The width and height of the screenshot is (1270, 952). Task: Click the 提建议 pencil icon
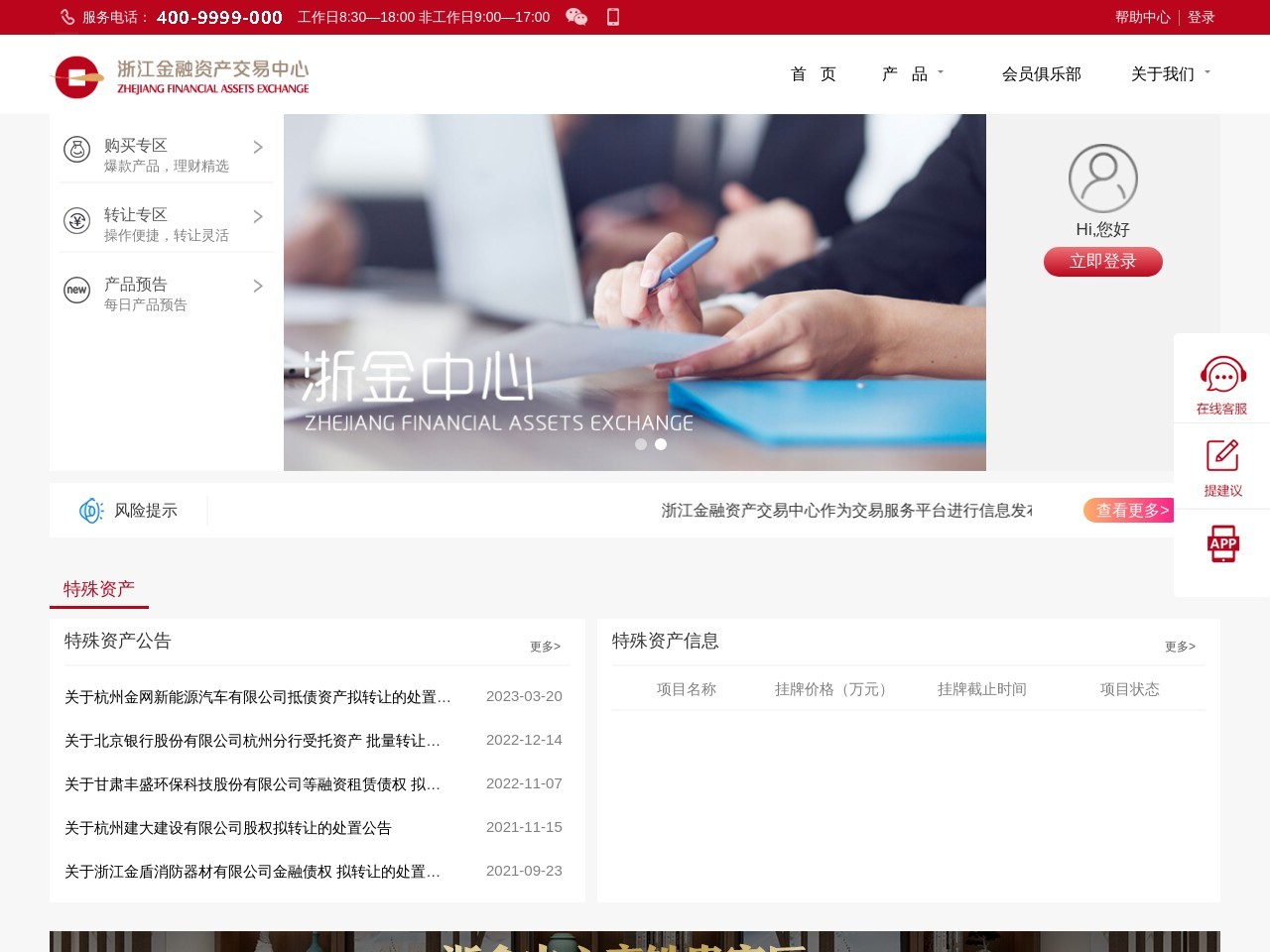(1222, 455)
